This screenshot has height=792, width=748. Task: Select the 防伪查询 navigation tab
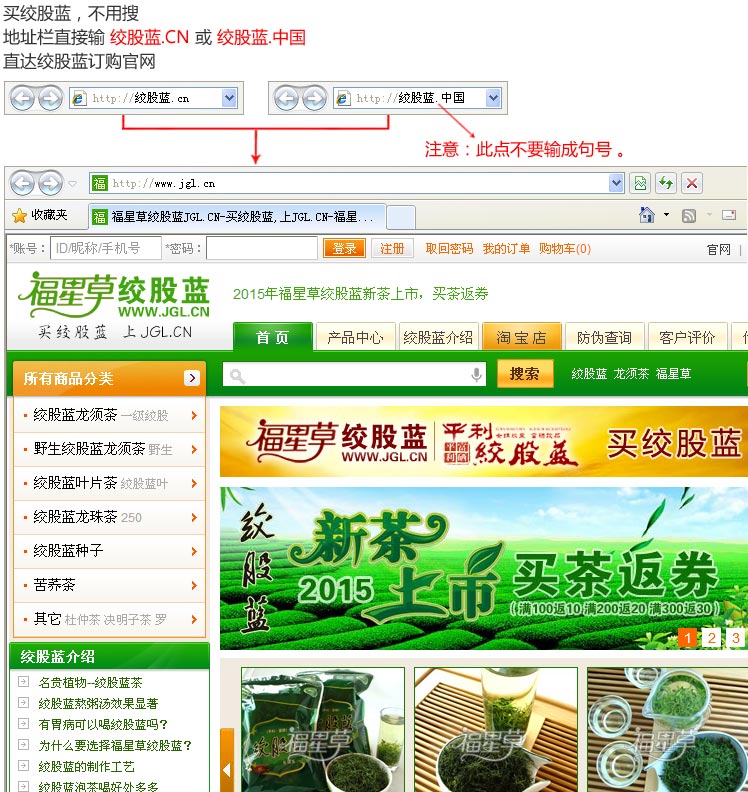[605, 337]
